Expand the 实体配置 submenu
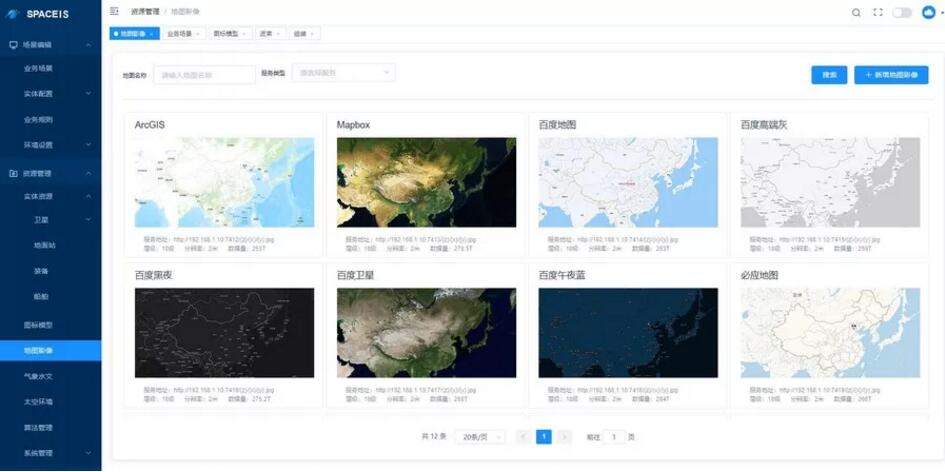Viewport: 945px width, 472px height. (x=88, y=93)
